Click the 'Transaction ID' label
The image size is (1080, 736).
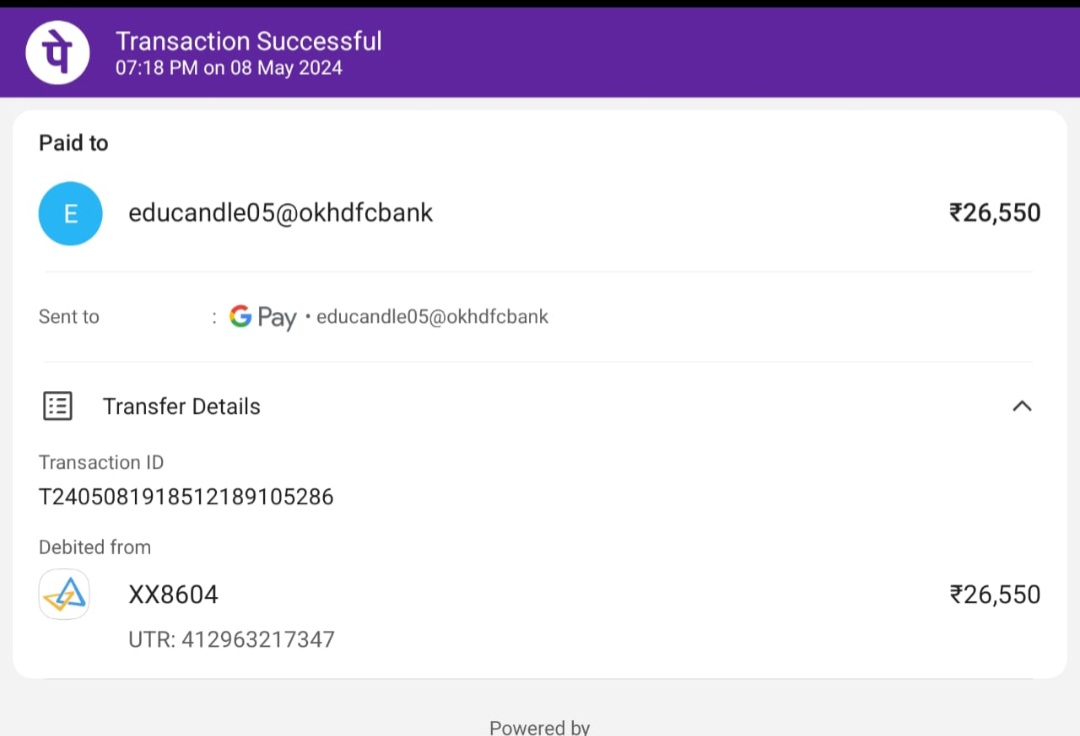(x=101, y=462)
